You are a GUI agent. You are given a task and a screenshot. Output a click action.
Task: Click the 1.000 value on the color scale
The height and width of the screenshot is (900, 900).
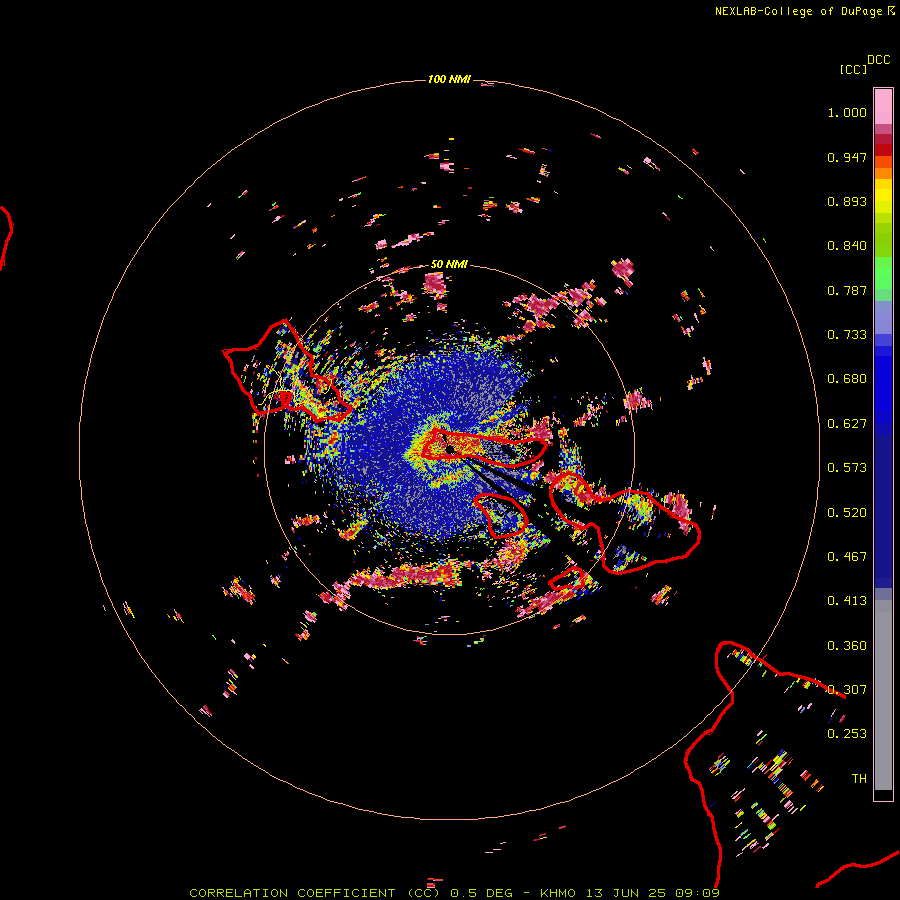(x=847, y=112)
